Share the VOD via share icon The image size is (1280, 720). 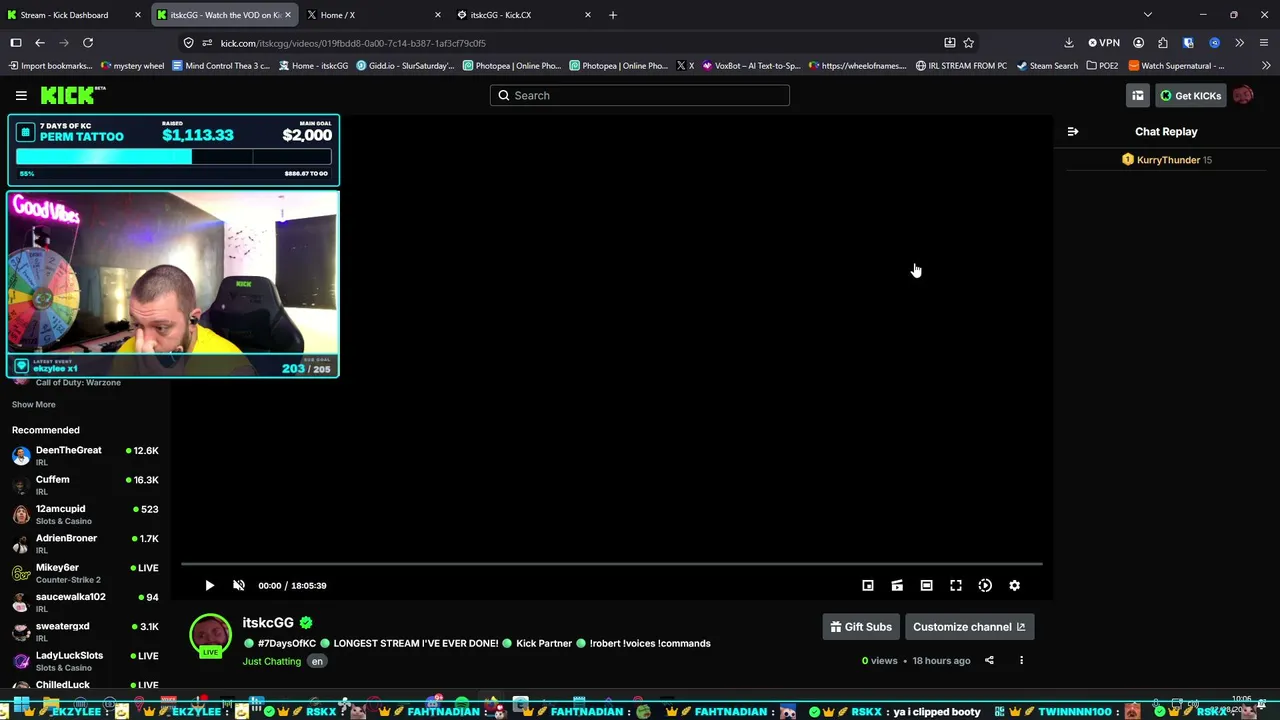click(989, 661)
